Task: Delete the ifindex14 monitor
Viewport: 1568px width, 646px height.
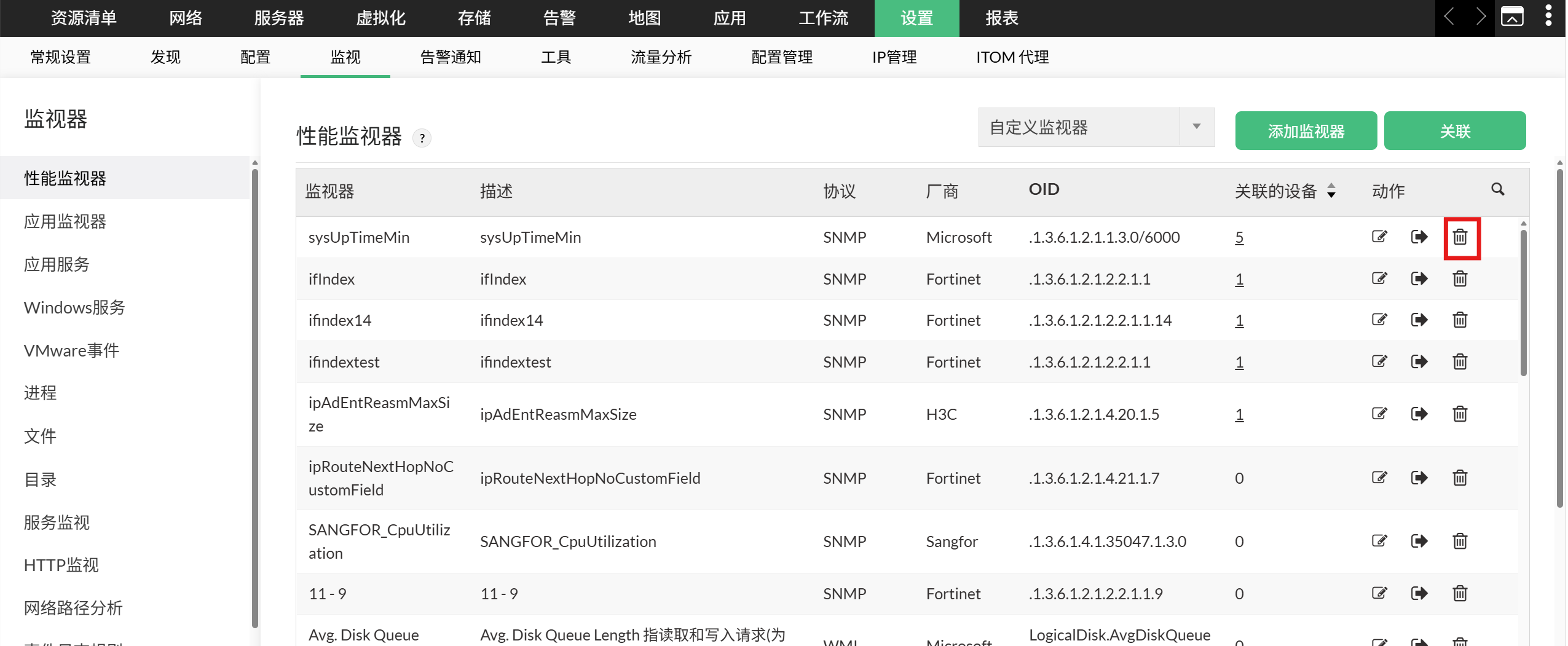Action: click(x=1460, y=320)
